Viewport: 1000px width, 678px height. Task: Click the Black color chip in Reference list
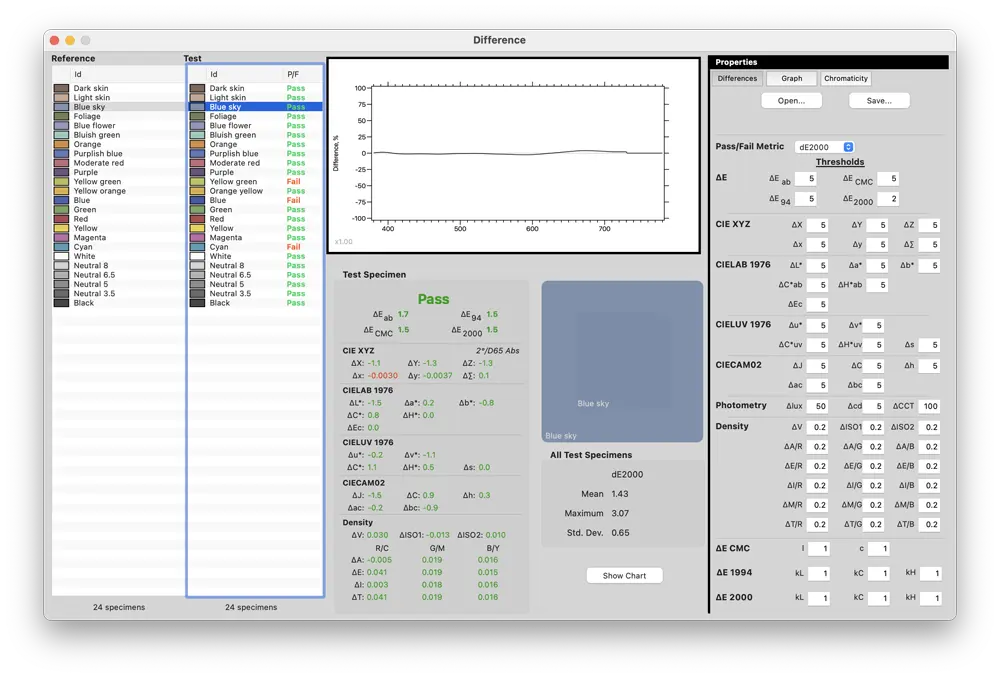[60, 302]
